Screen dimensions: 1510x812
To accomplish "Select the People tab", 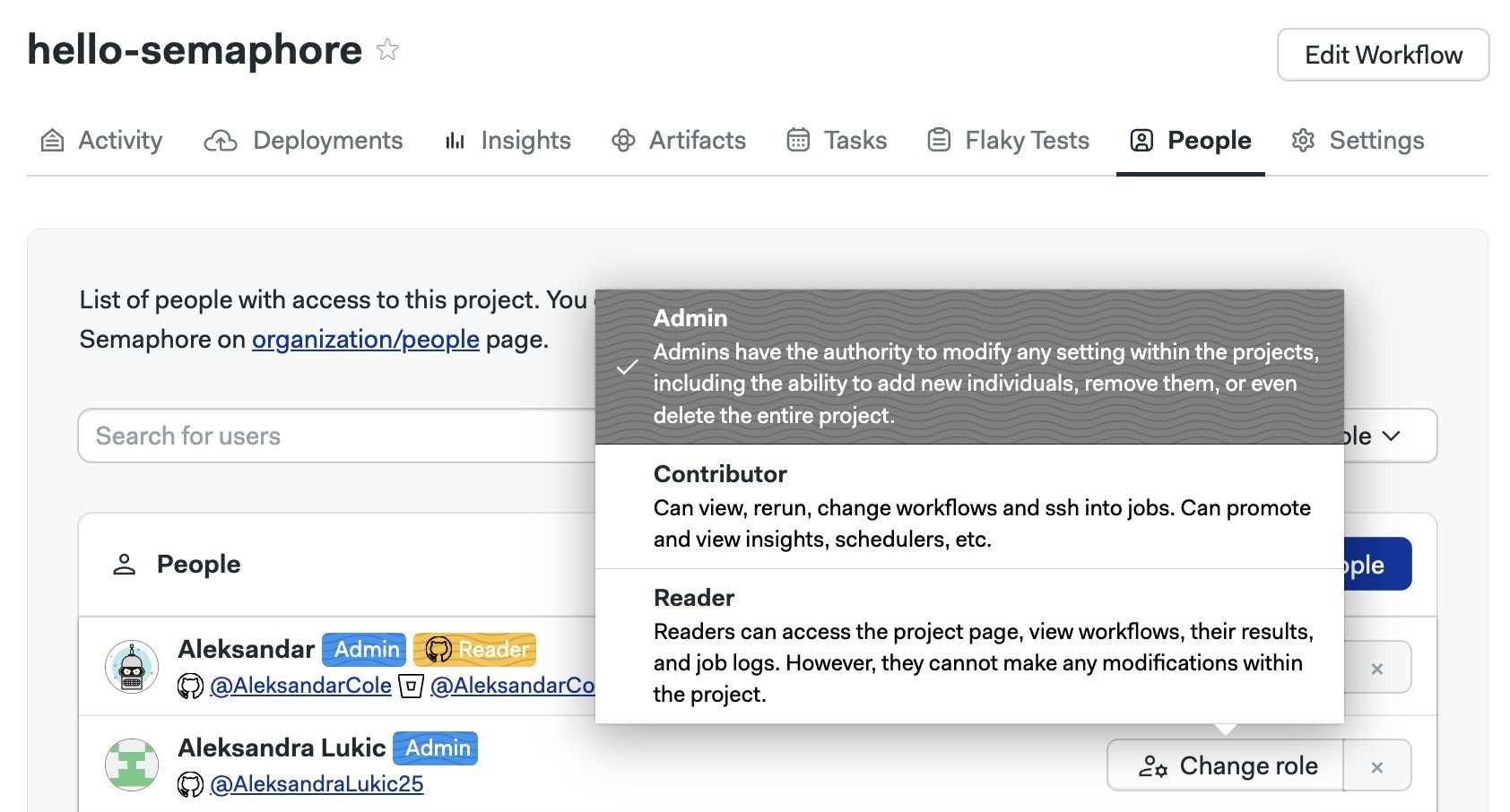I will 1191,141.
